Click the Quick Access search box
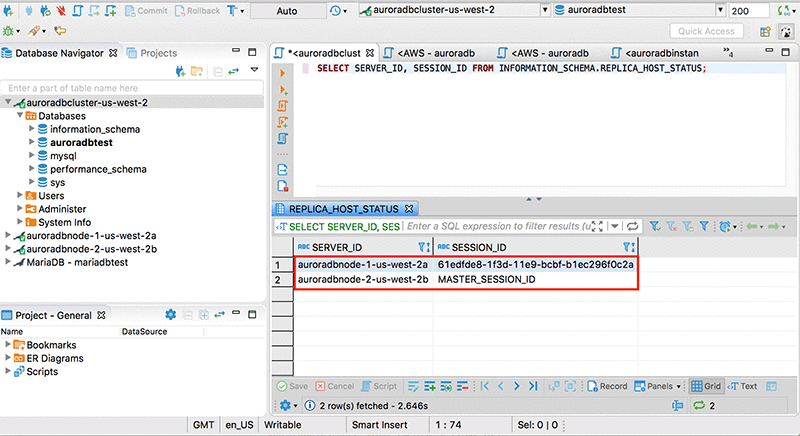 (706, 31)
